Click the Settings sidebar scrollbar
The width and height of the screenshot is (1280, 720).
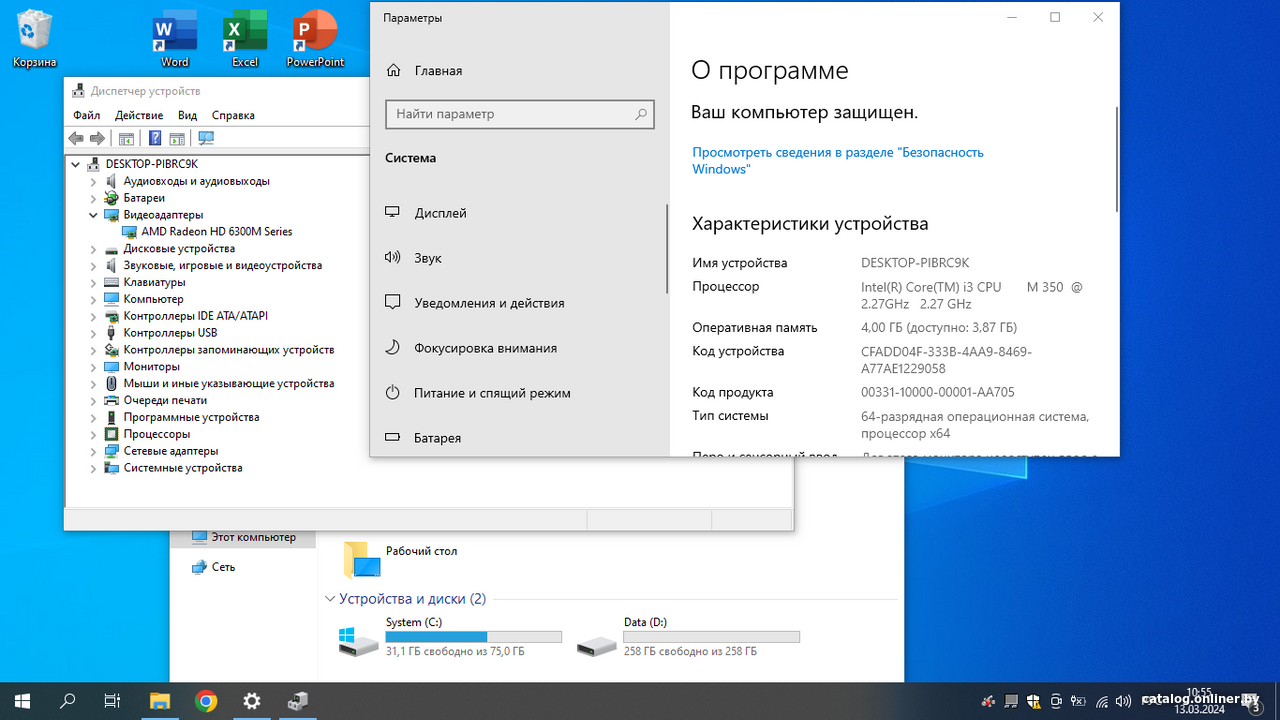click(x=667, y=249)
